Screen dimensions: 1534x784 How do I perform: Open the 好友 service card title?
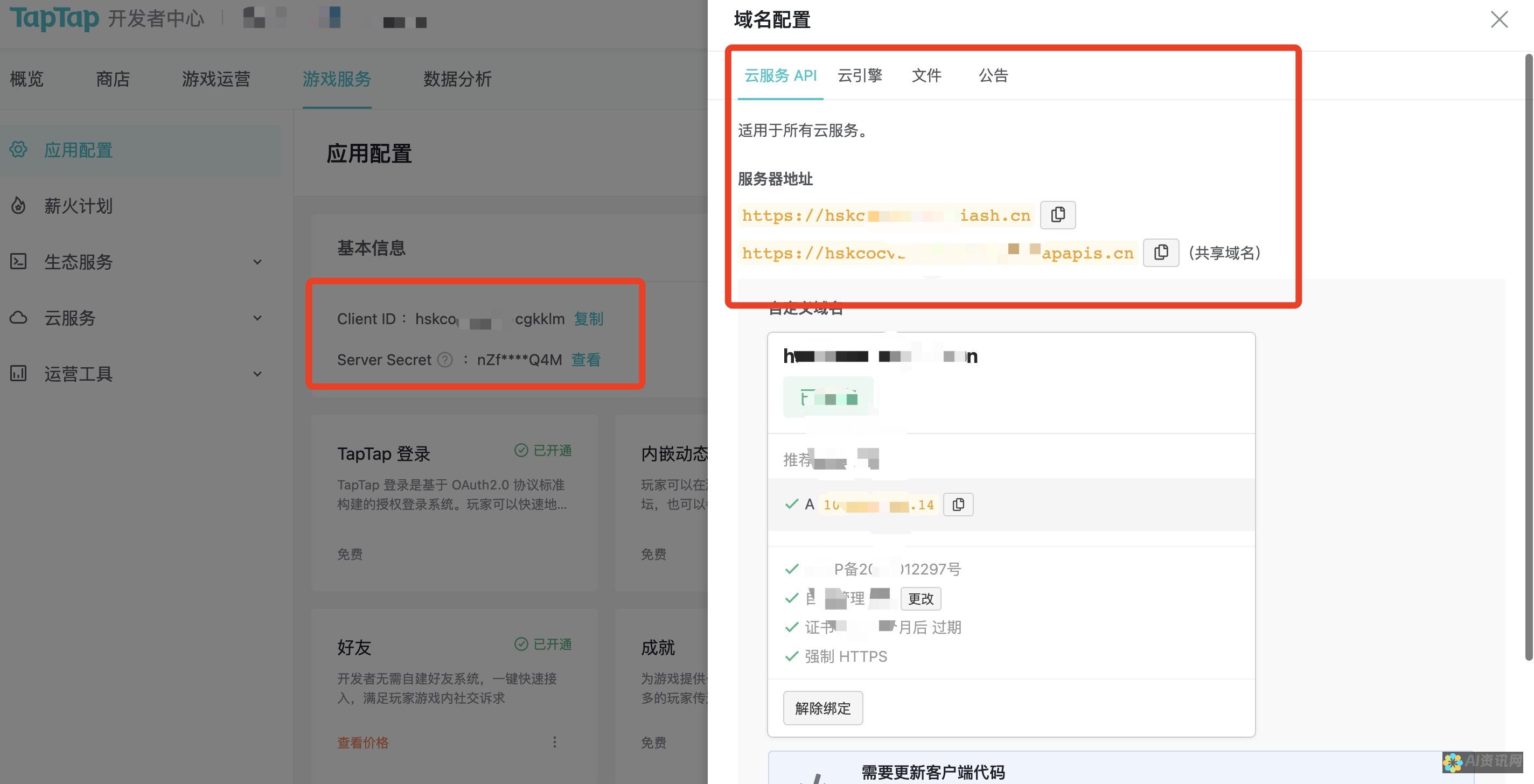tap(354, 648)
